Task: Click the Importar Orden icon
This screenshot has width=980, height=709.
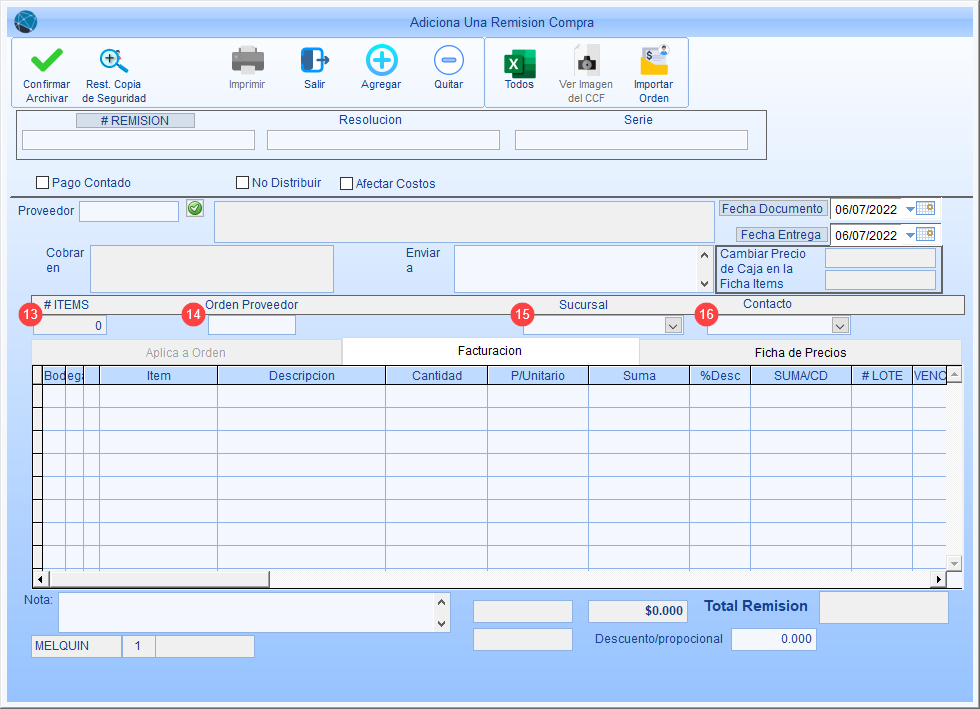Action: 654,61
